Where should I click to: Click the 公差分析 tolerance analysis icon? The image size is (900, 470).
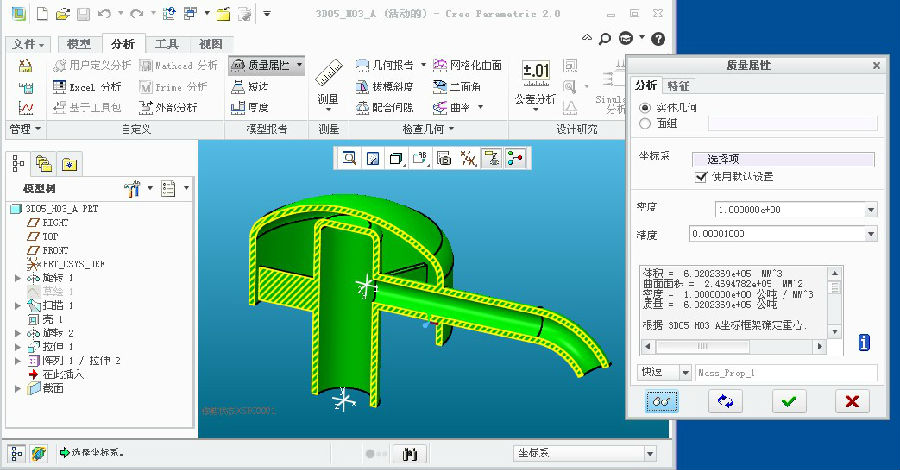point(536,72)
